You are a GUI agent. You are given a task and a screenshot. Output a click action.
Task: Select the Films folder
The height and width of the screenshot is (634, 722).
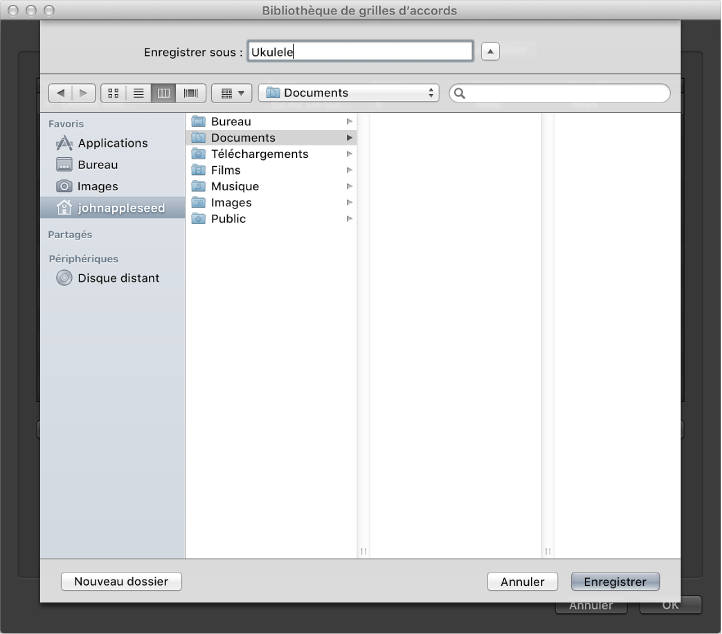(272, 170)
